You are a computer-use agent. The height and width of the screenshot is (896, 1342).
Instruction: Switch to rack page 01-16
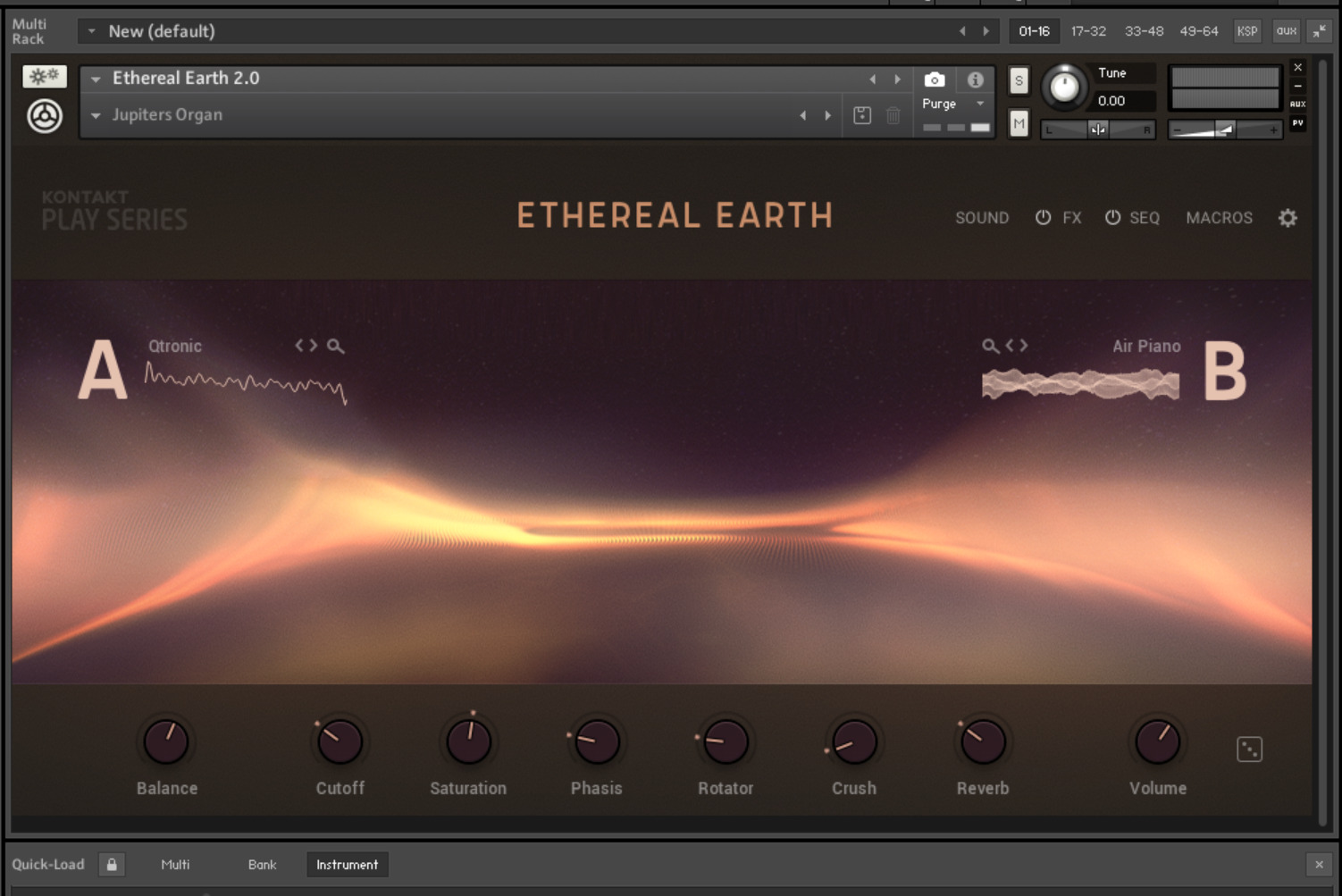click(1034, 31)
